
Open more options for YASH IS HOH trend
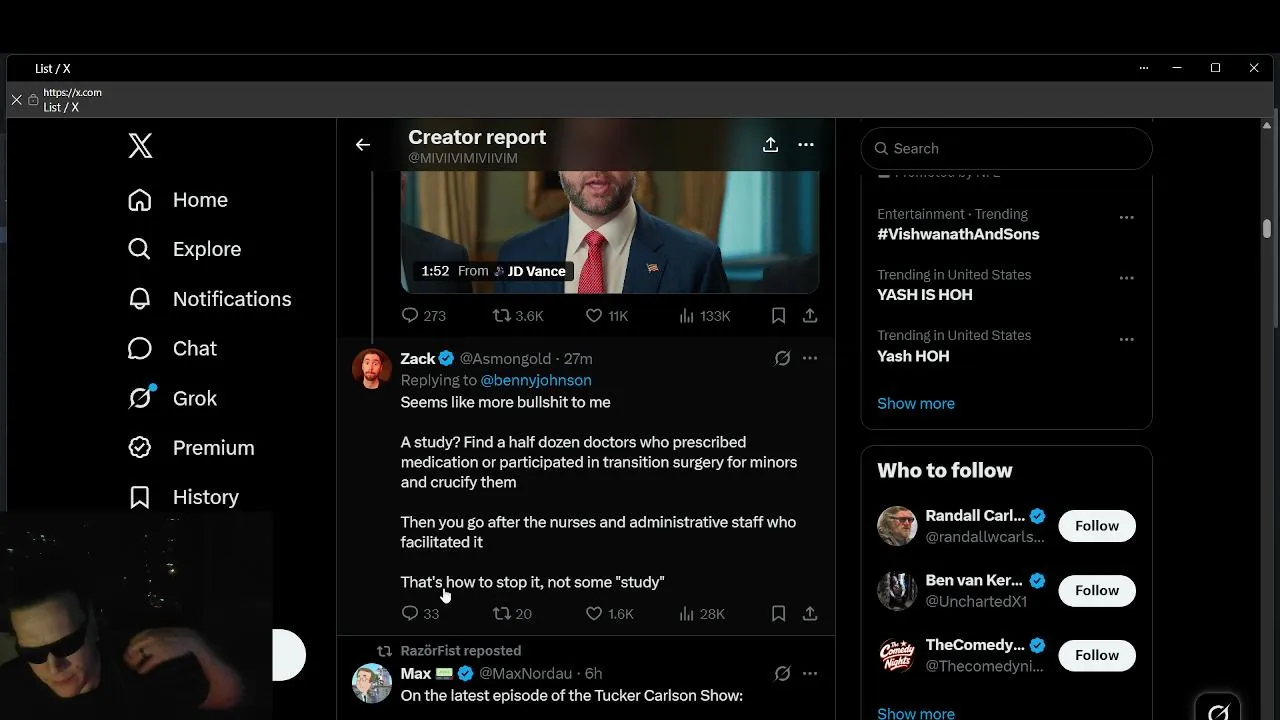[x=1126, y=278]
